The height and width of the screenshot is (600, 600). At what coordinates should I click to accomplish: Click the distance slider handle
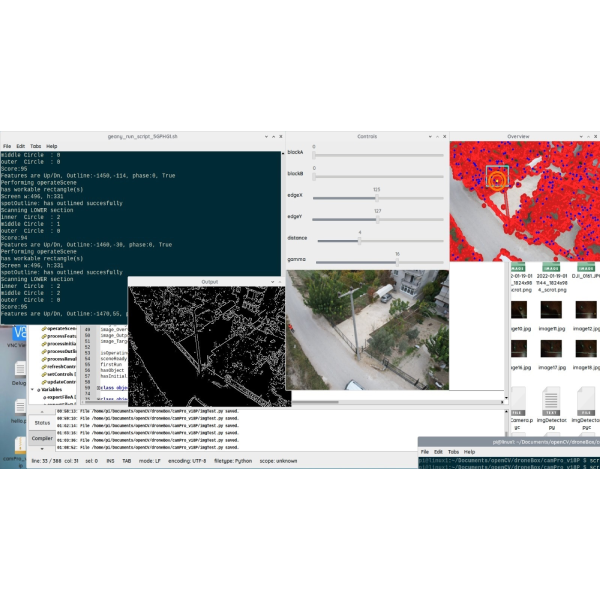pos(360,241)
